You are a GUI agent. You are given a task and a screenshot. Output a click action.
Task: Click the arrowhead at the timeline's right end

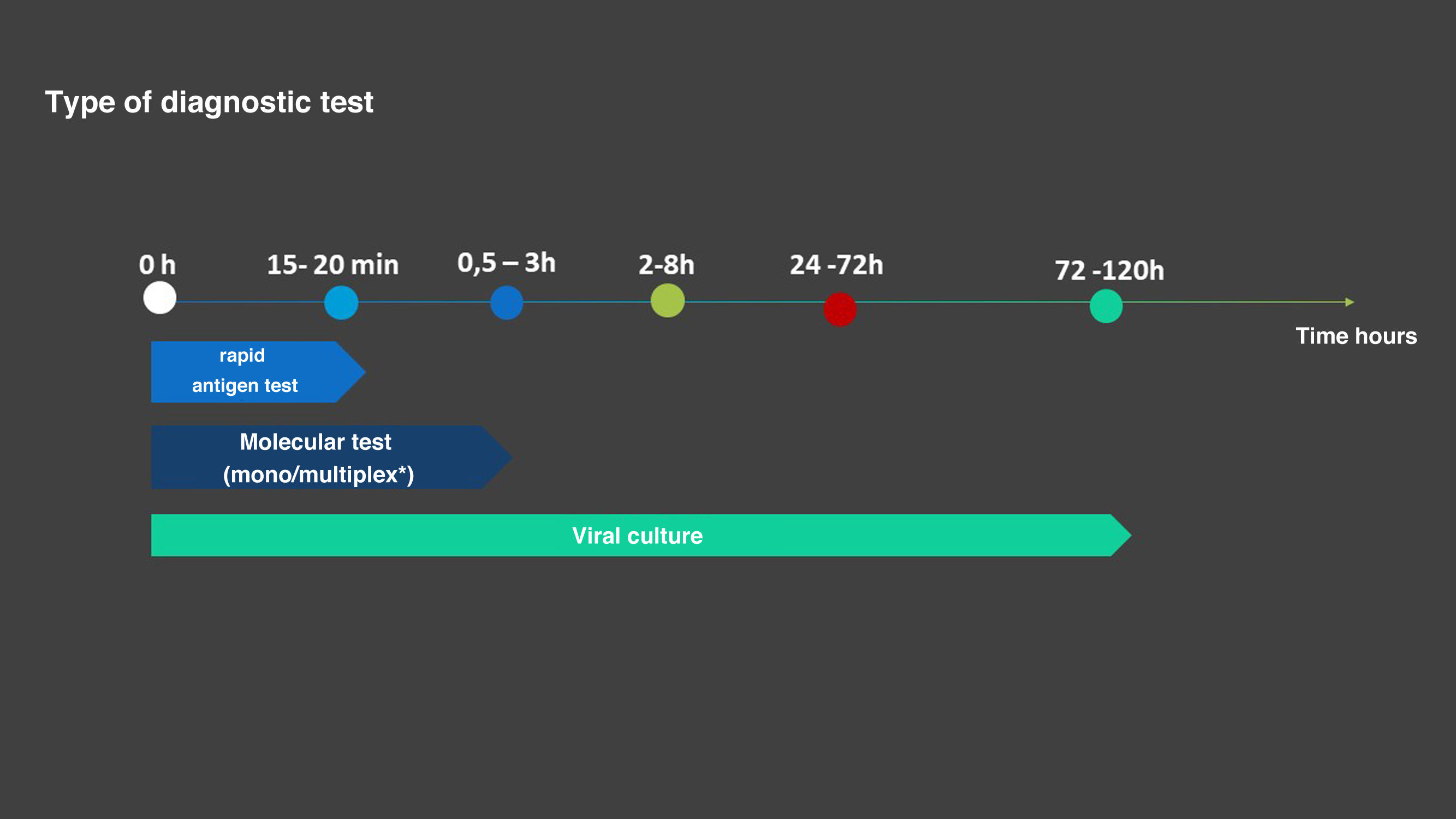pyautogui.click(x=1350, y=302)
